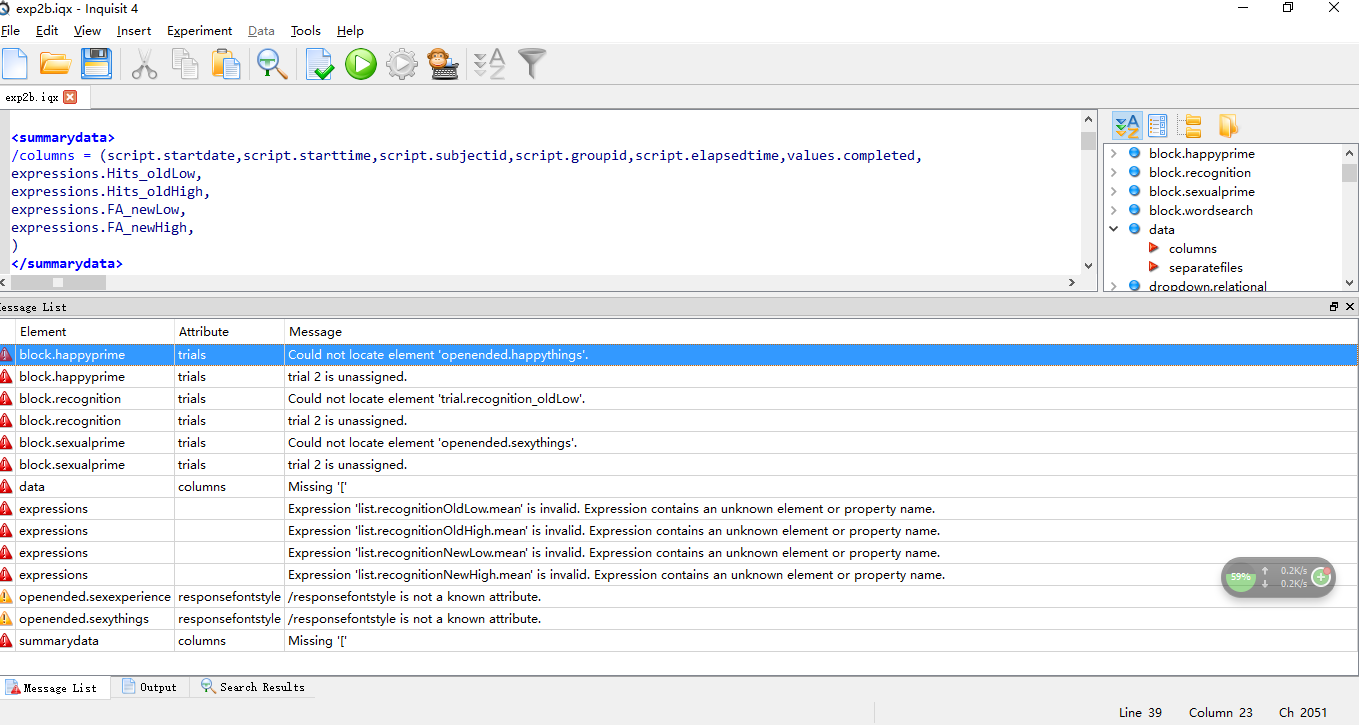The height and width of the screenshot is (725, 1359).
Task: Paste from clipboard with the toolbar icon
Action: click(226, 64)
